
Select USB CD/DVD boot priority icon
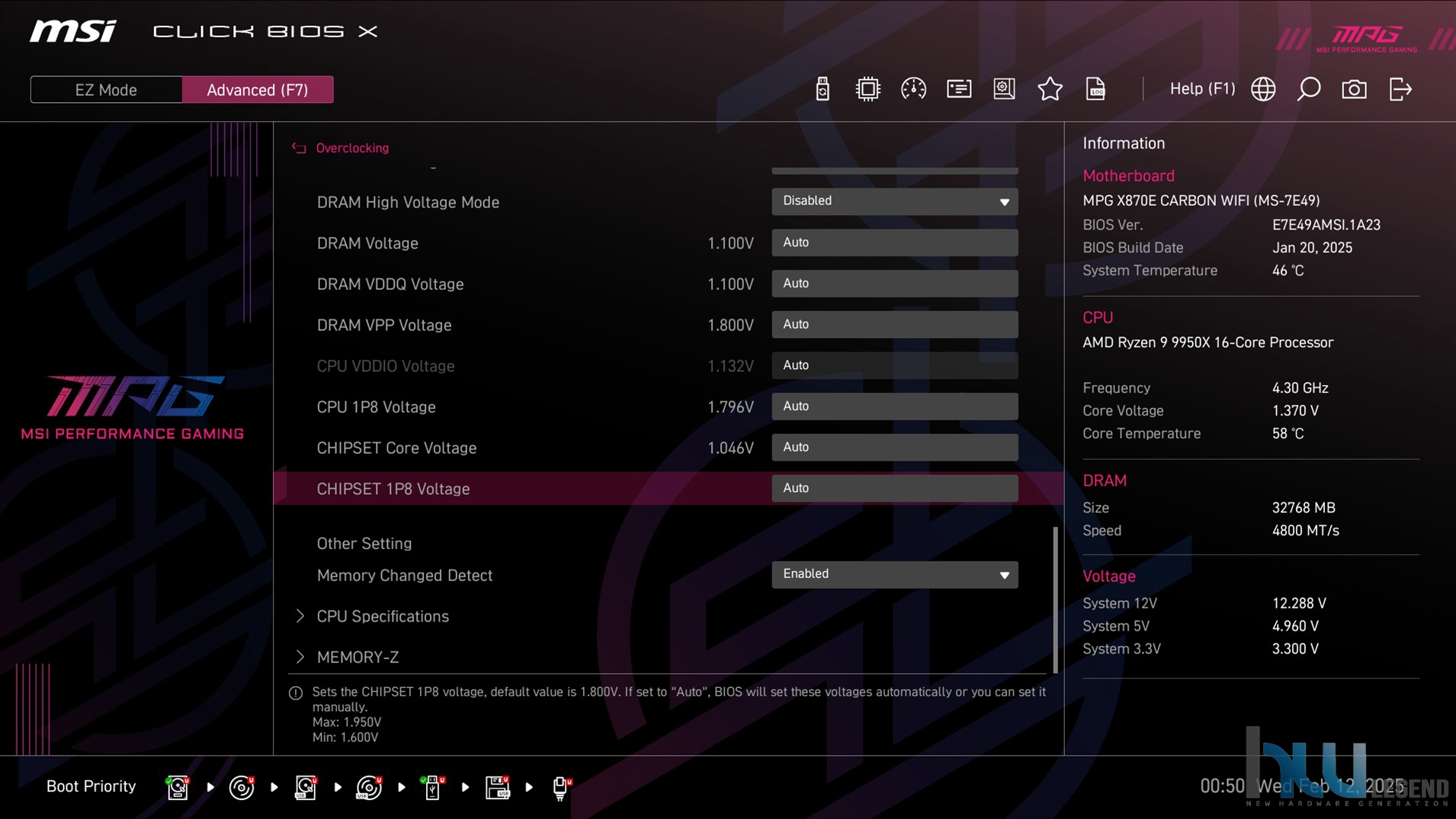369,787
